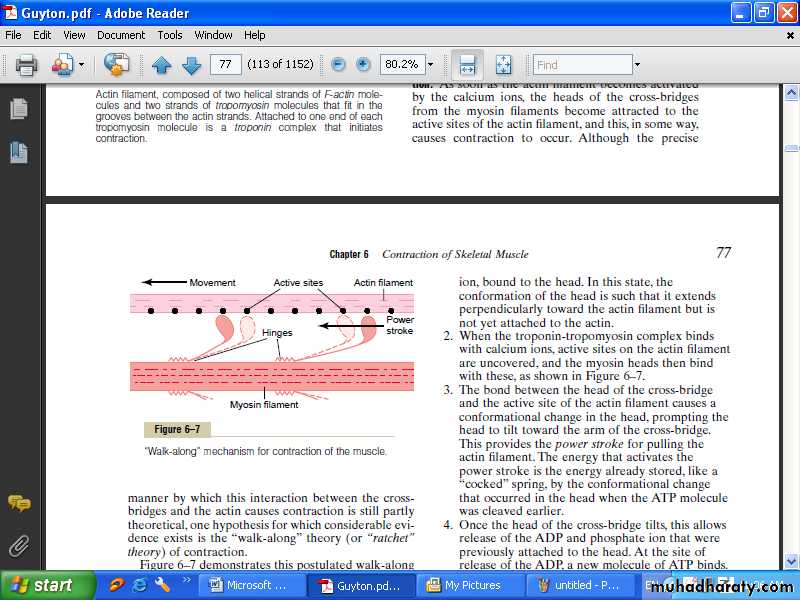Viewport: 800px width, 600px height.
Task: Toggle the Fit Width scrolling mode button
Action: (x=466, y=65)
